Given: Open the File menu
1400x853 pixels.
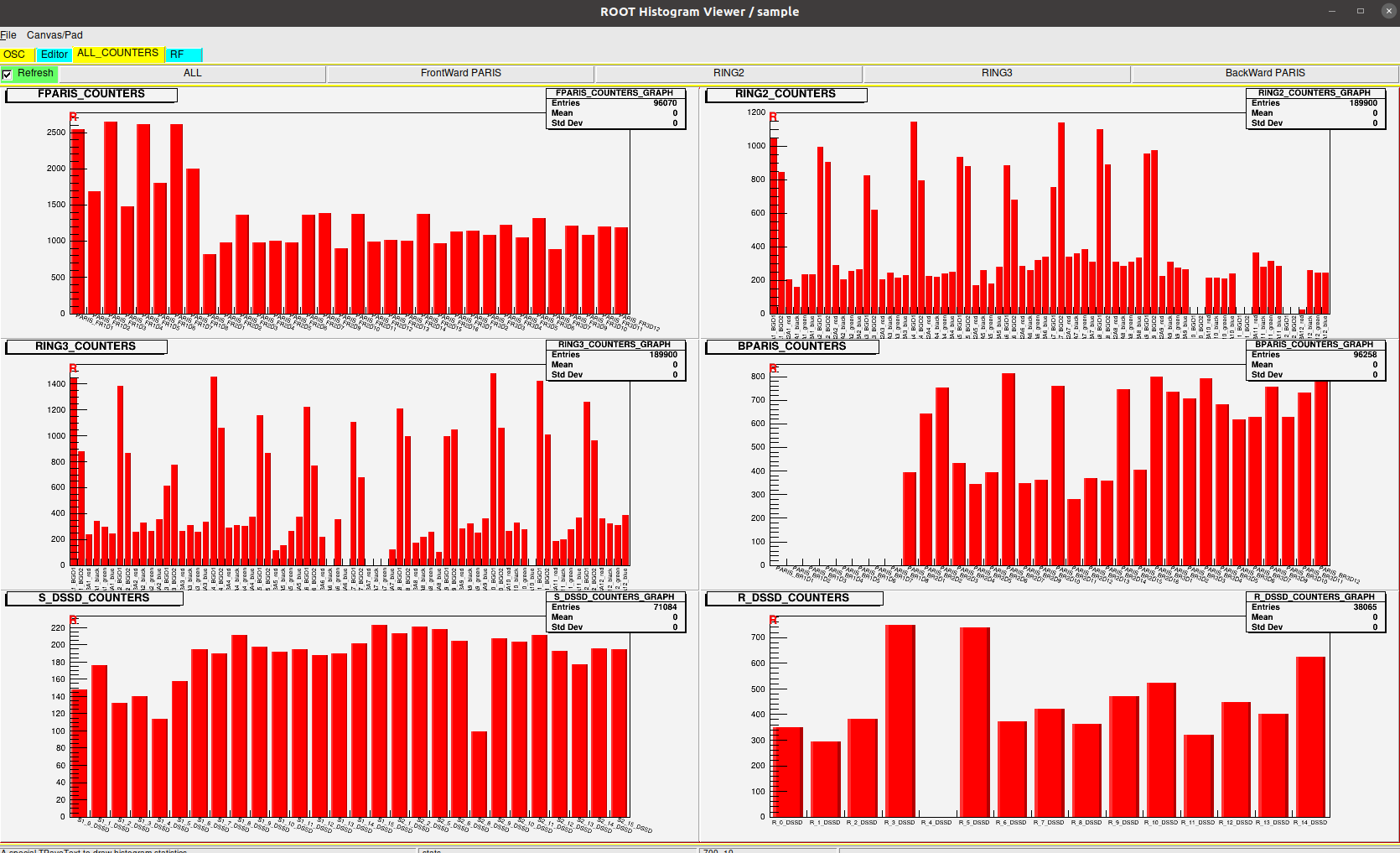Looking at the screenshot, I should (x=8, y=35).
